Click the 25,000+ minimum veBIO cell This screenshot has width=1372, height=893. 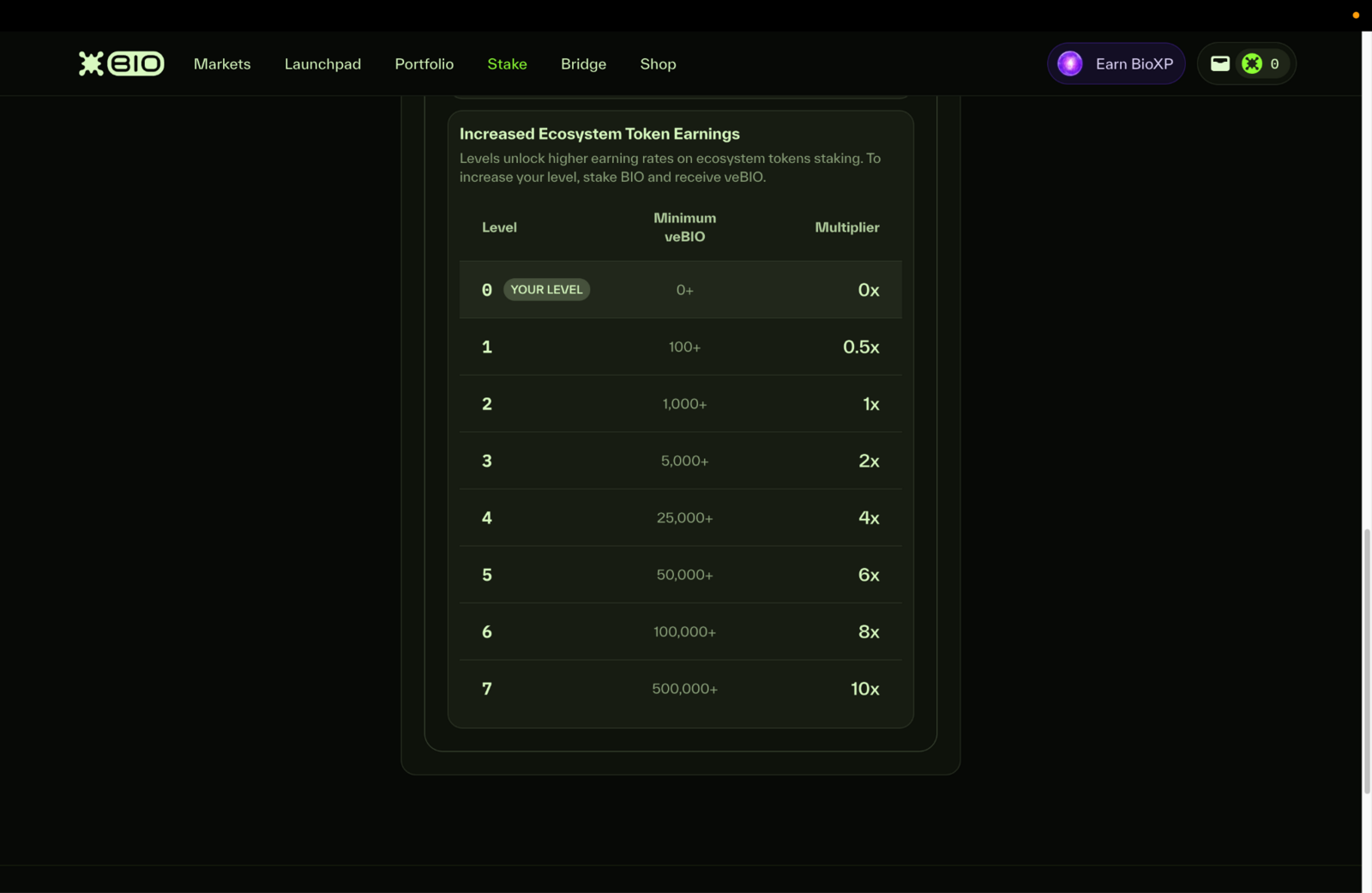[684, 518]
